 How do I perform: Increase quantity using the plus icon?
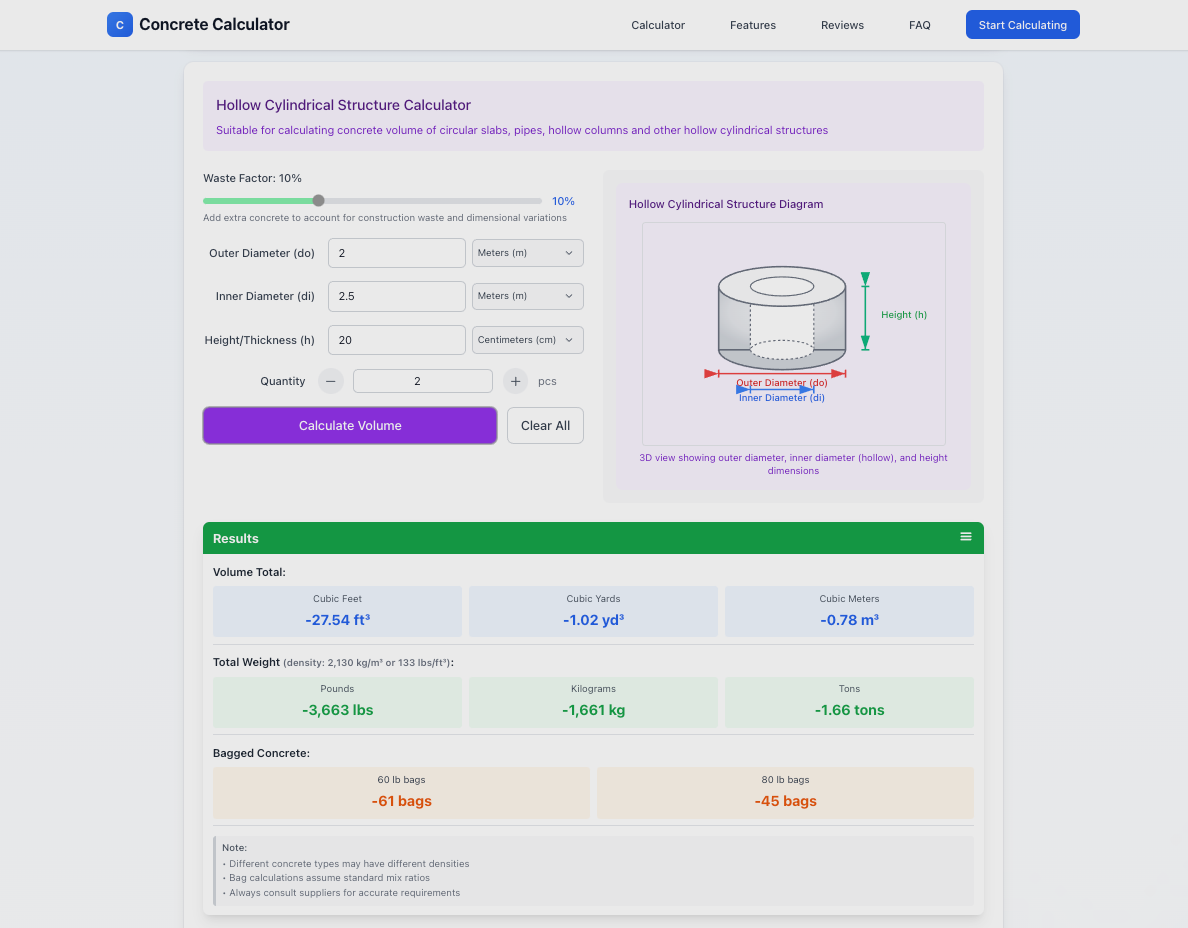tap(514, 381)
